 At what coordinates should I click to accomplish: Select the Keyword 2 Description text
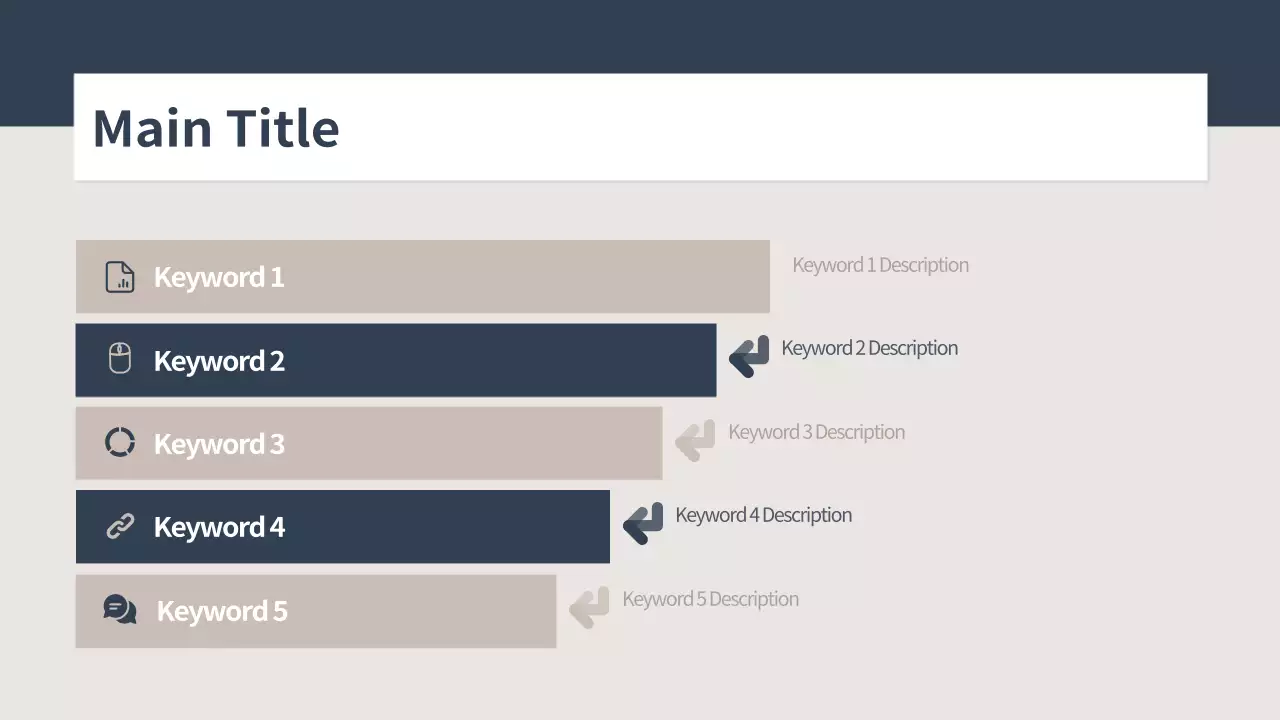point(869,348)
